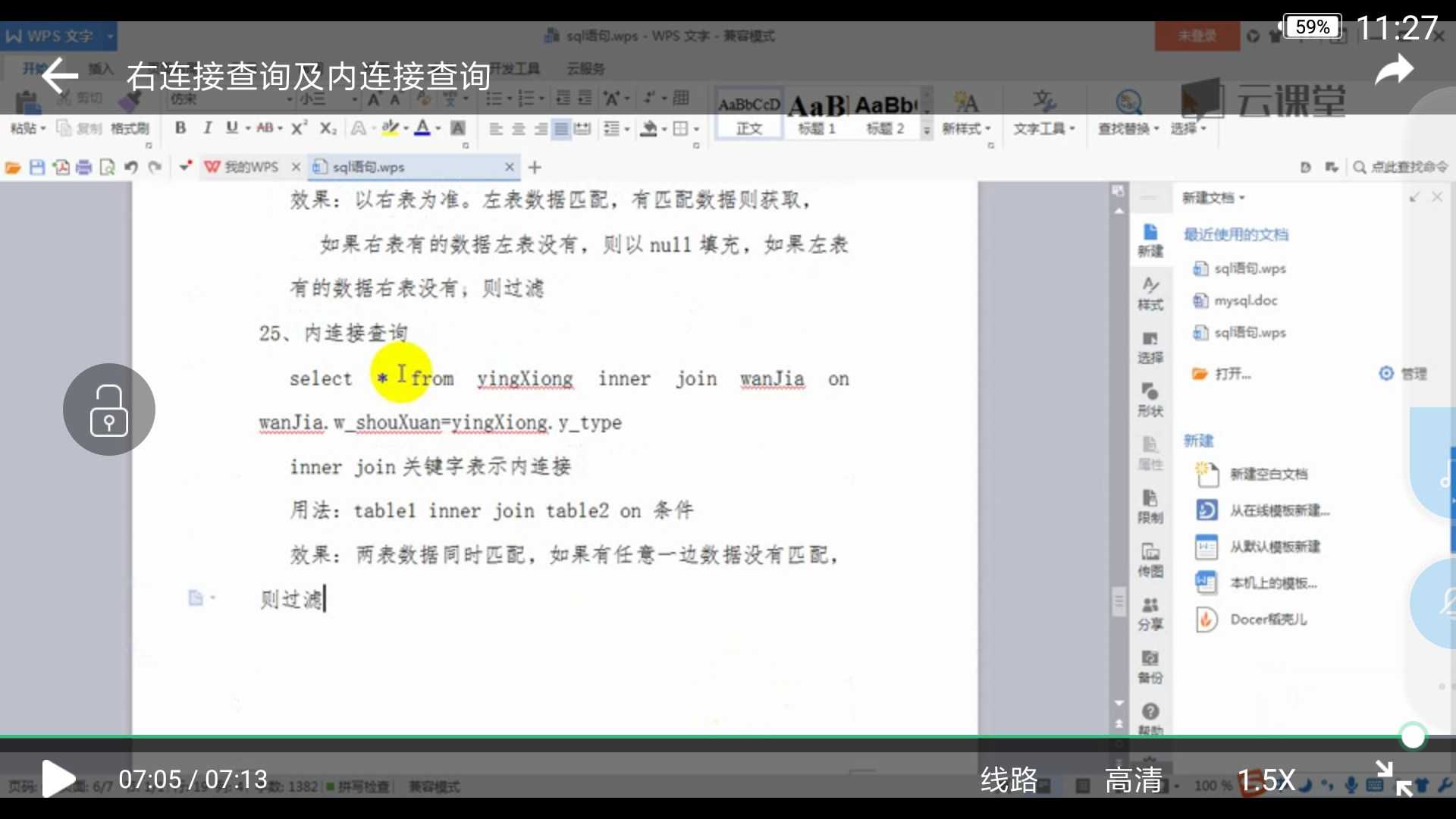The image size is (1456, 819).
Task: Click the 格式刷 format painter
Action: click(130, 128)
